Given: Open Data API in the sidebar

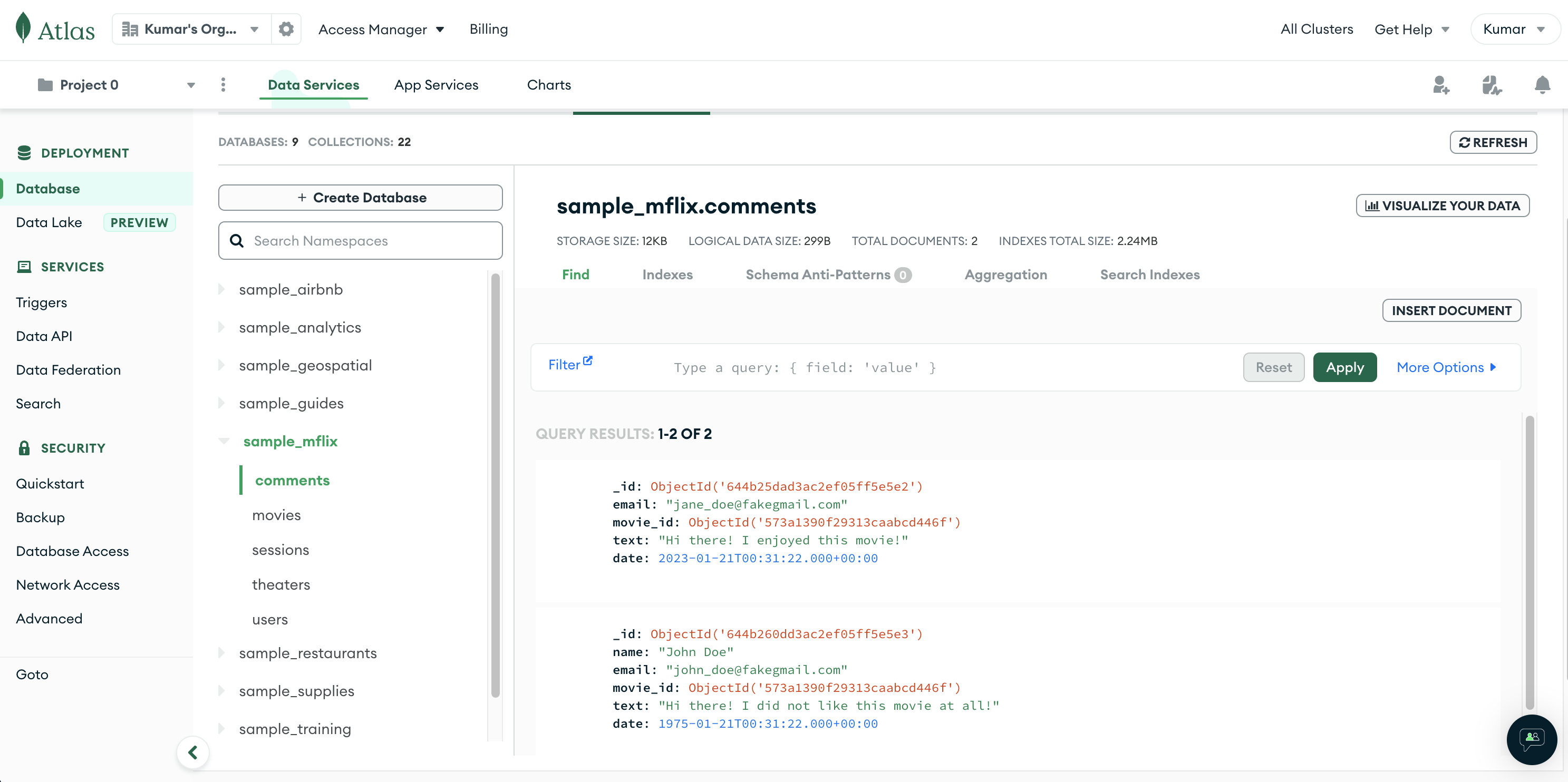Looking at the screenshot, I should coord(44,336).
